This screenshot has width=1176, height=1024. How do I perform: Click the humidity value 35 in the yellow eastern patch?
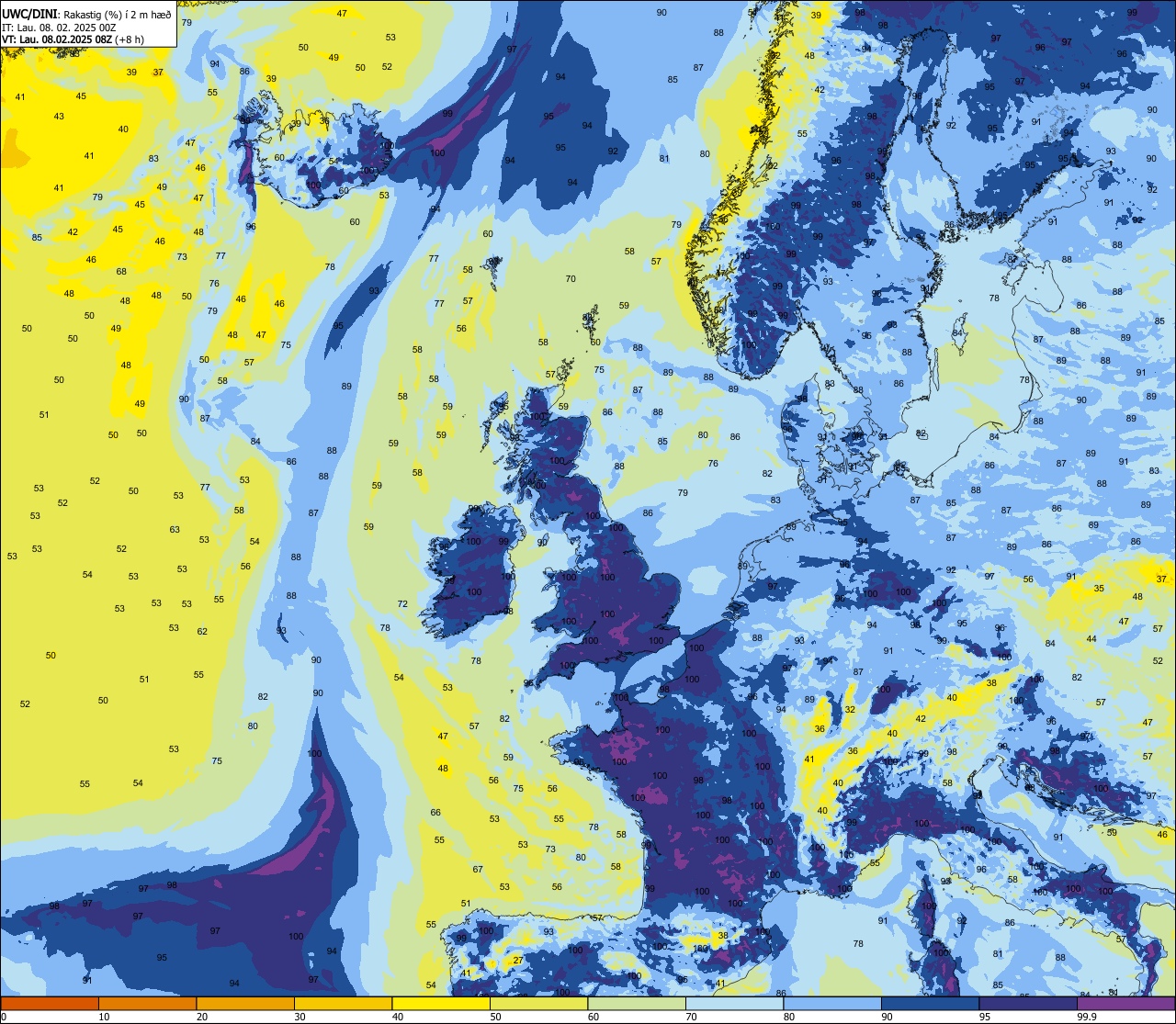pos(1098,589)
